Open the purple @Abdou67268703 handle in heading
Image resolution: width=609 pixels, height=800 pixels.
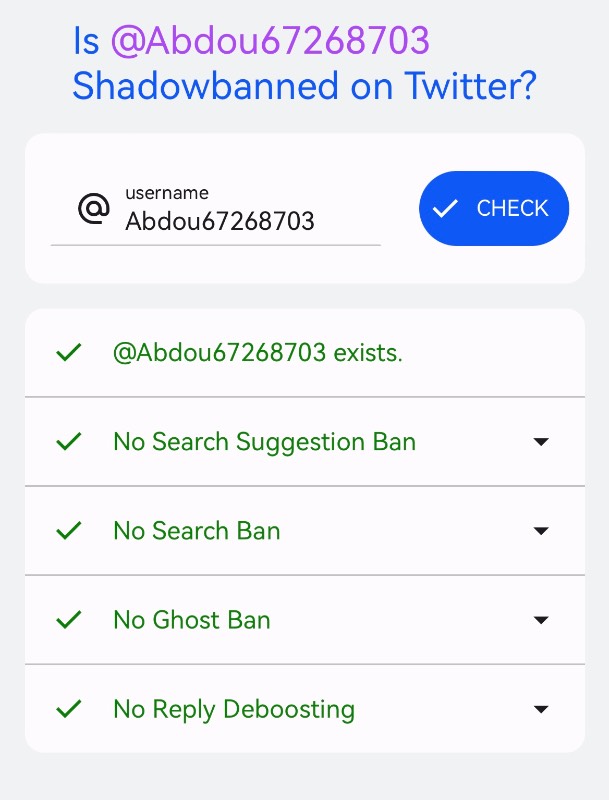pyautogui.click(x=270, y=41)
